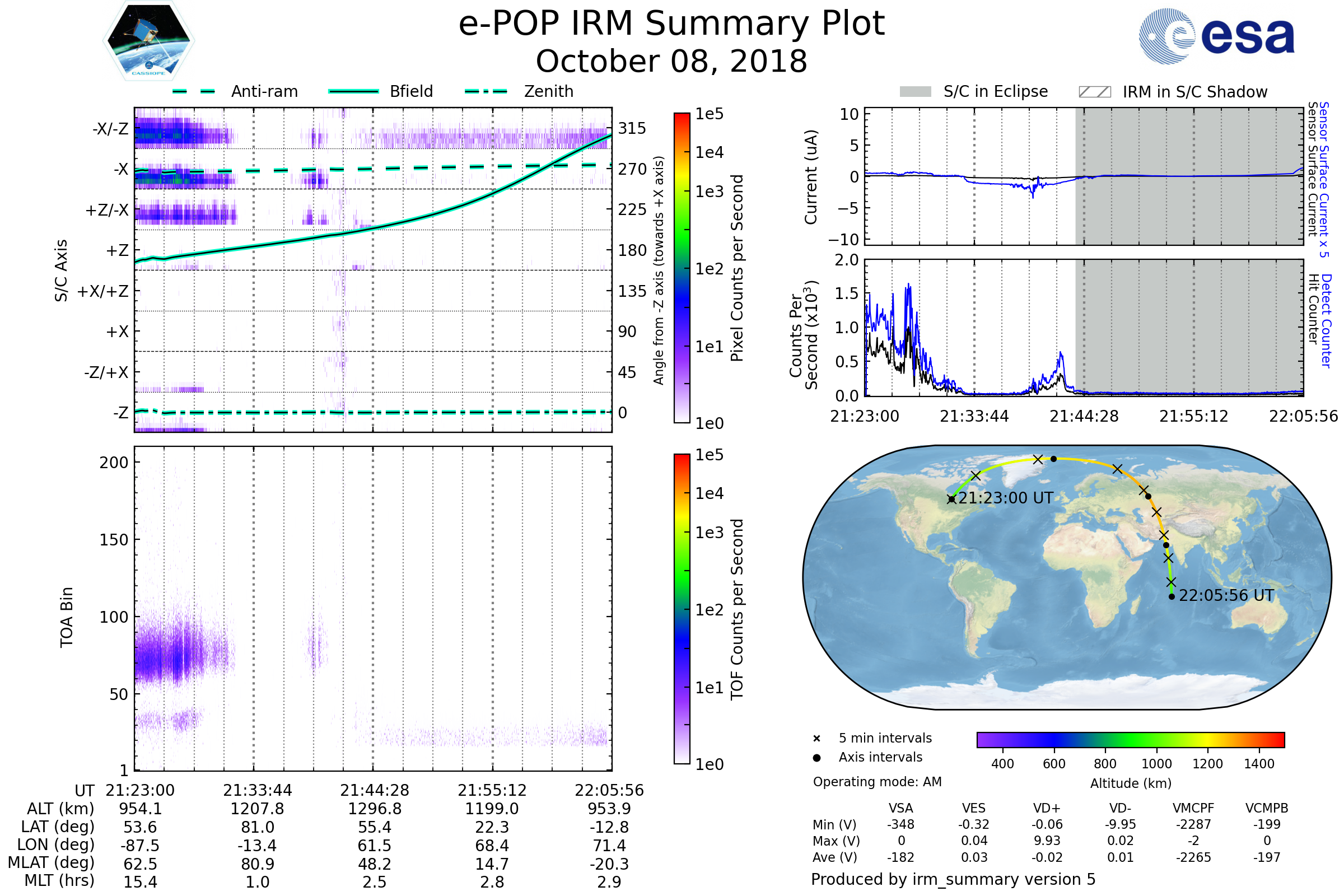1344x896 pixels.
Task: Click the 21:23:00 UT map track start label
Action: pyautogui.click(x=1005, y=498)
